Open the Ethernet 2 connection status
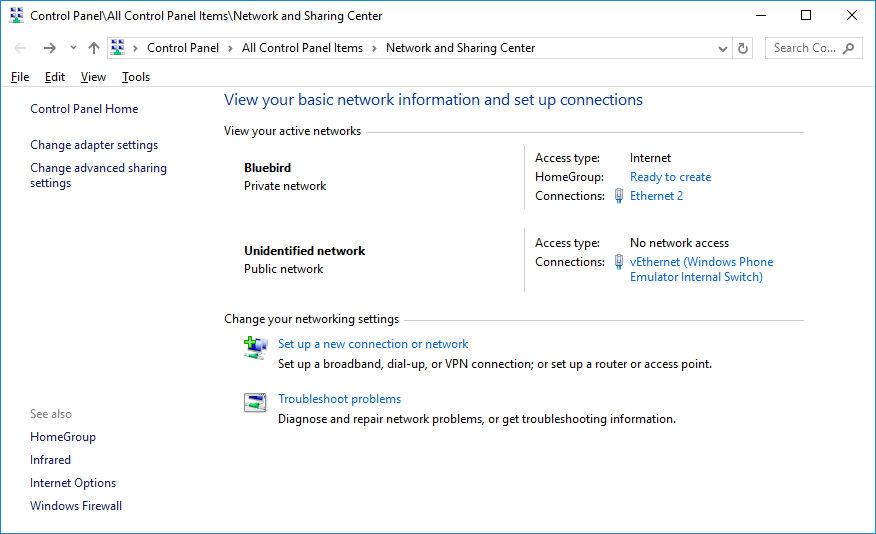This screenshot has height=534, width=876. click(x=656, y=196)
